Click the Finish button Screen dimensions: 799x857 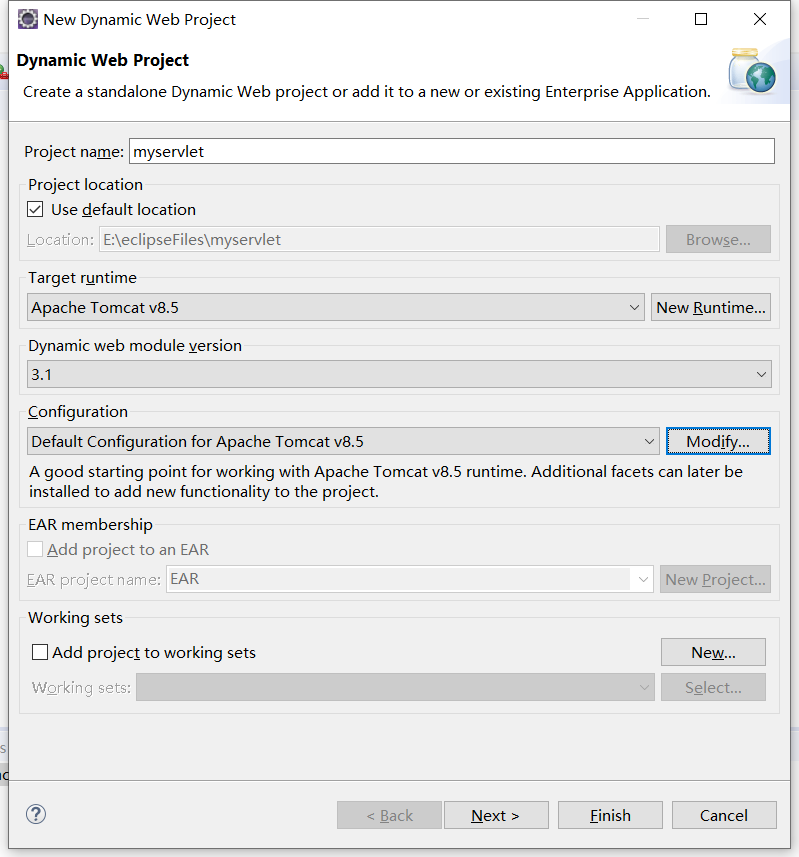[x=610, y=814]
